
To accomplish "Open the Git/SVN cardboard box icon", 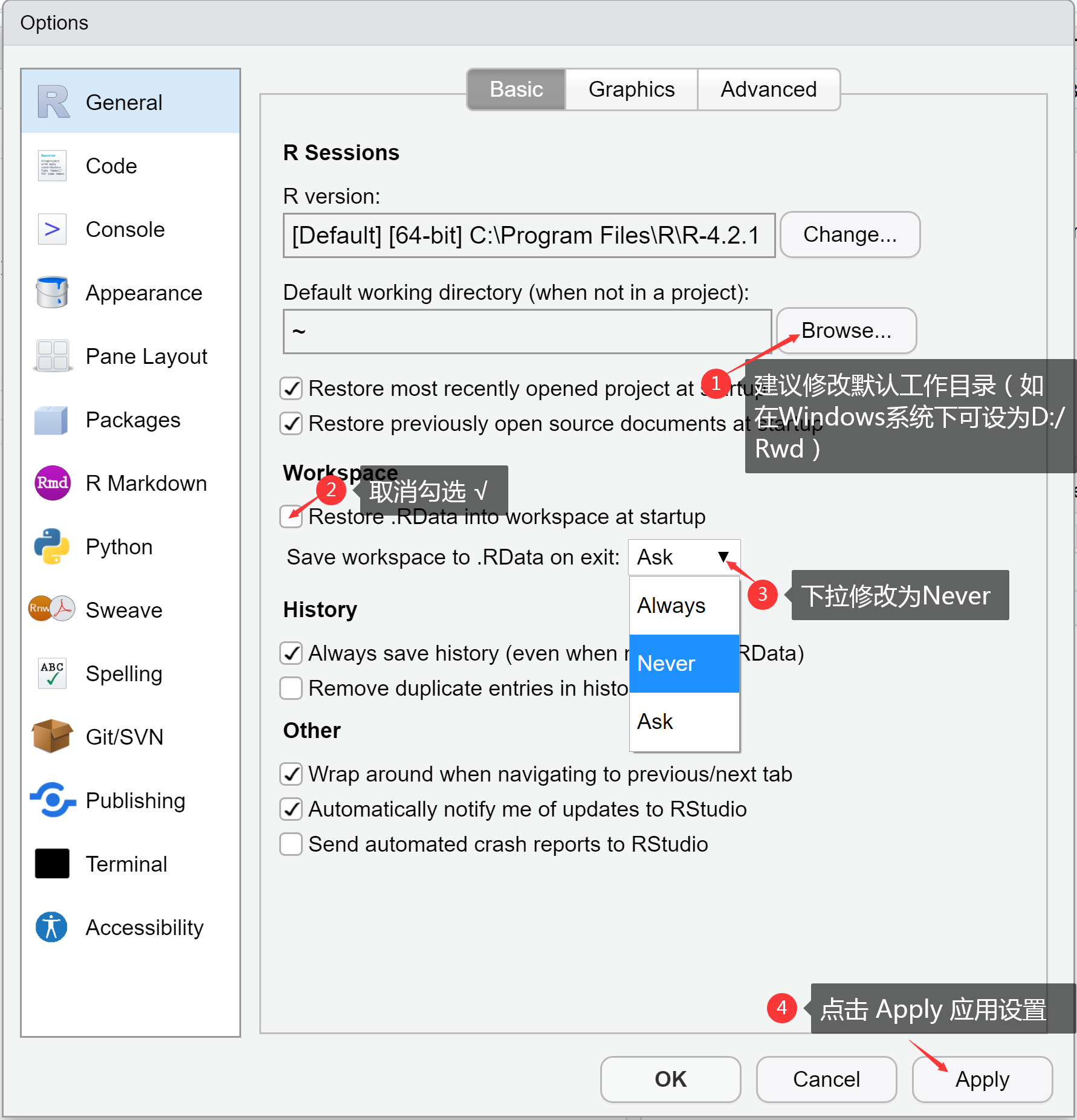I will click(x=52, y=736).
